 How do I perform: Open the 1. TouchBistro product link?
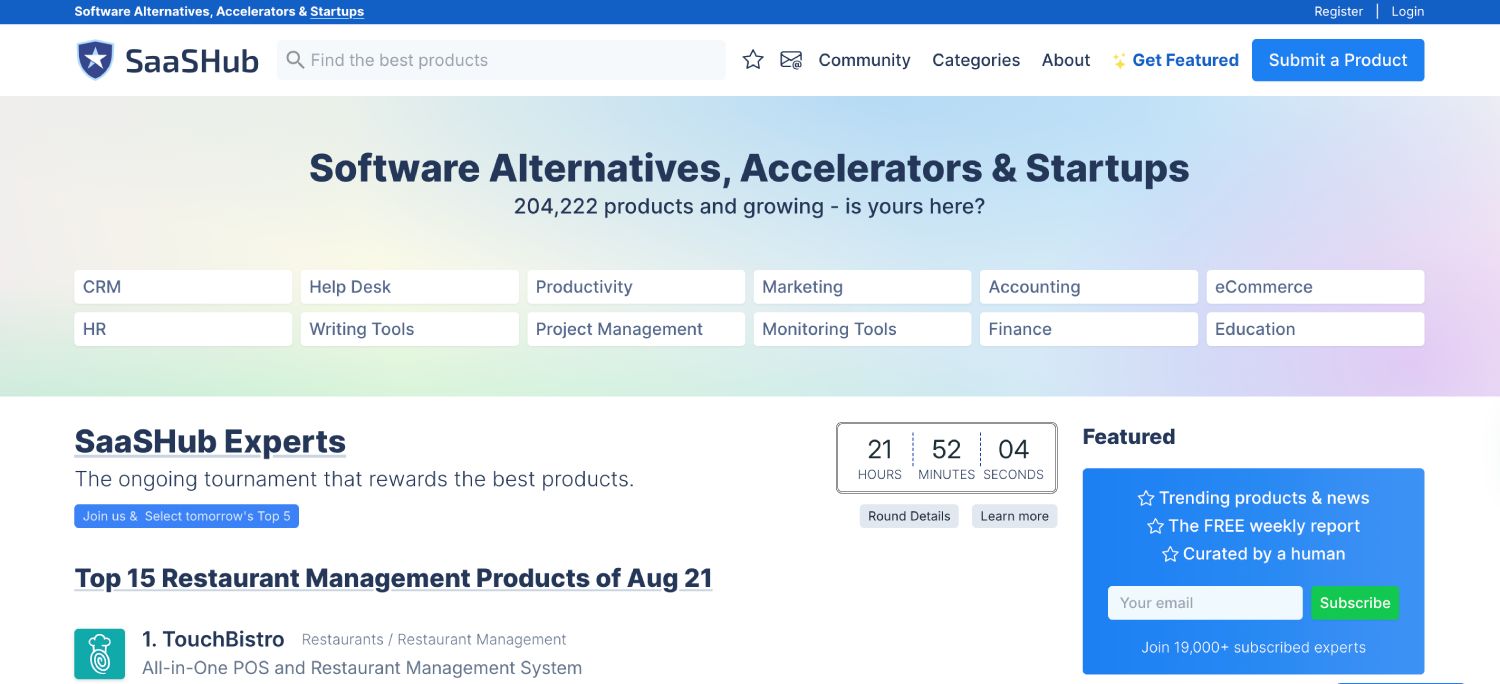pos(213,639)
